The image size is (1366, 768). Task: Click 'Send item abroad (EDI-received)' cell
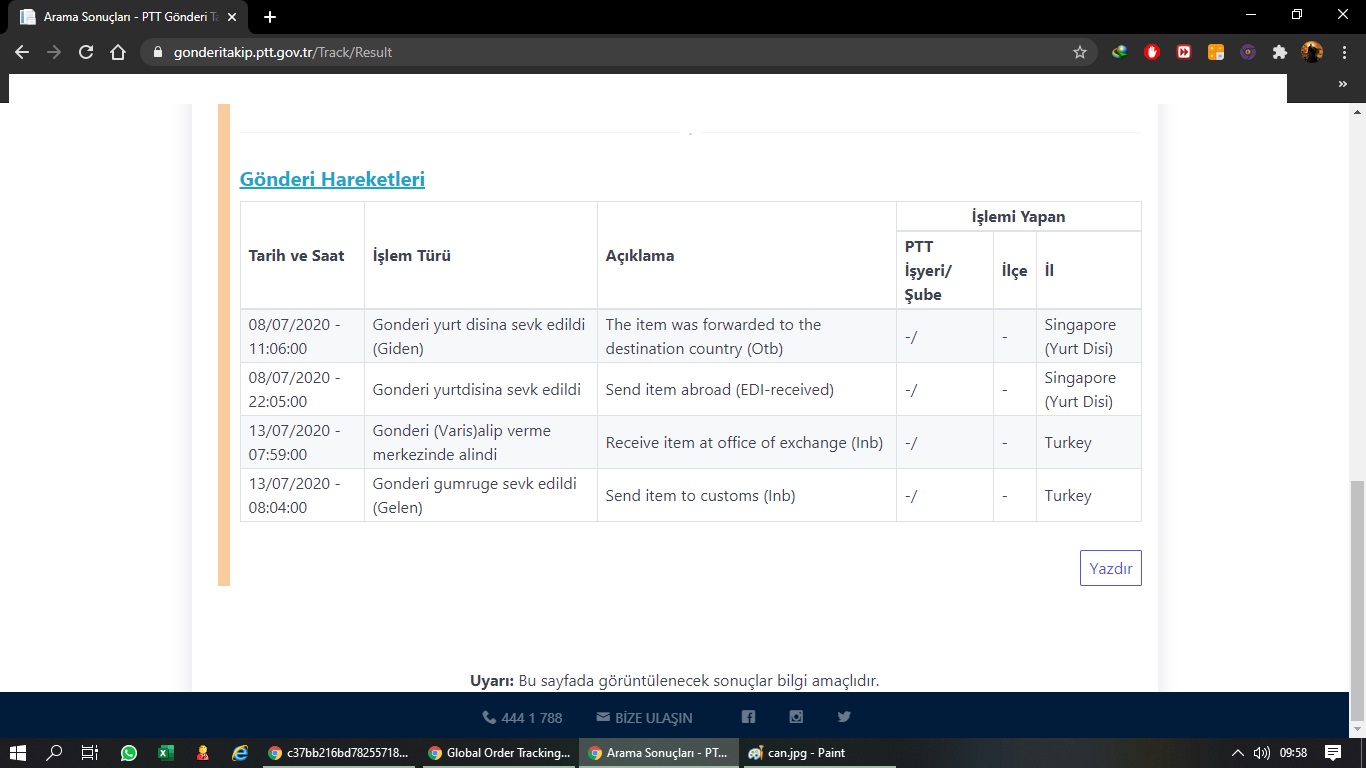pos(747,389)
